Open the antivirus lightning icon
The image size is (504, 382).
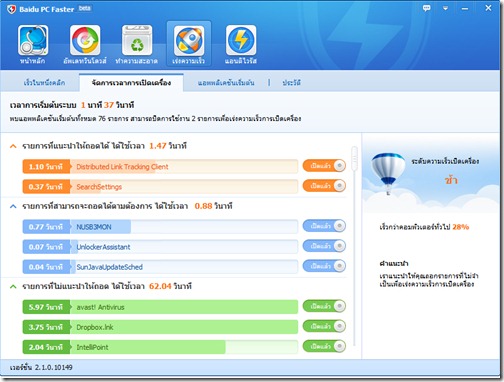pos(241,40)
